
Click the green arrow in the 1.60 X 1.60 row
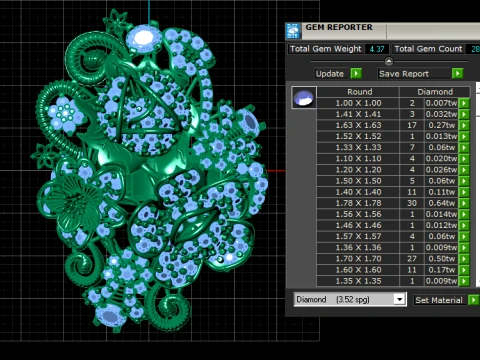(464, 270)
